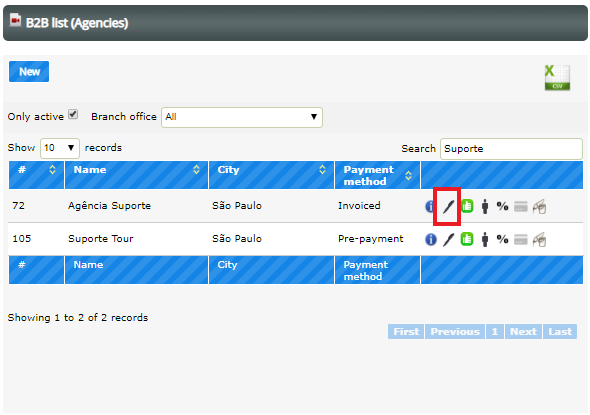This screenshot has width=590, height=415.
Task: Click edit pencil icon for Suporte Tour
Action: [x=448, y=239]
